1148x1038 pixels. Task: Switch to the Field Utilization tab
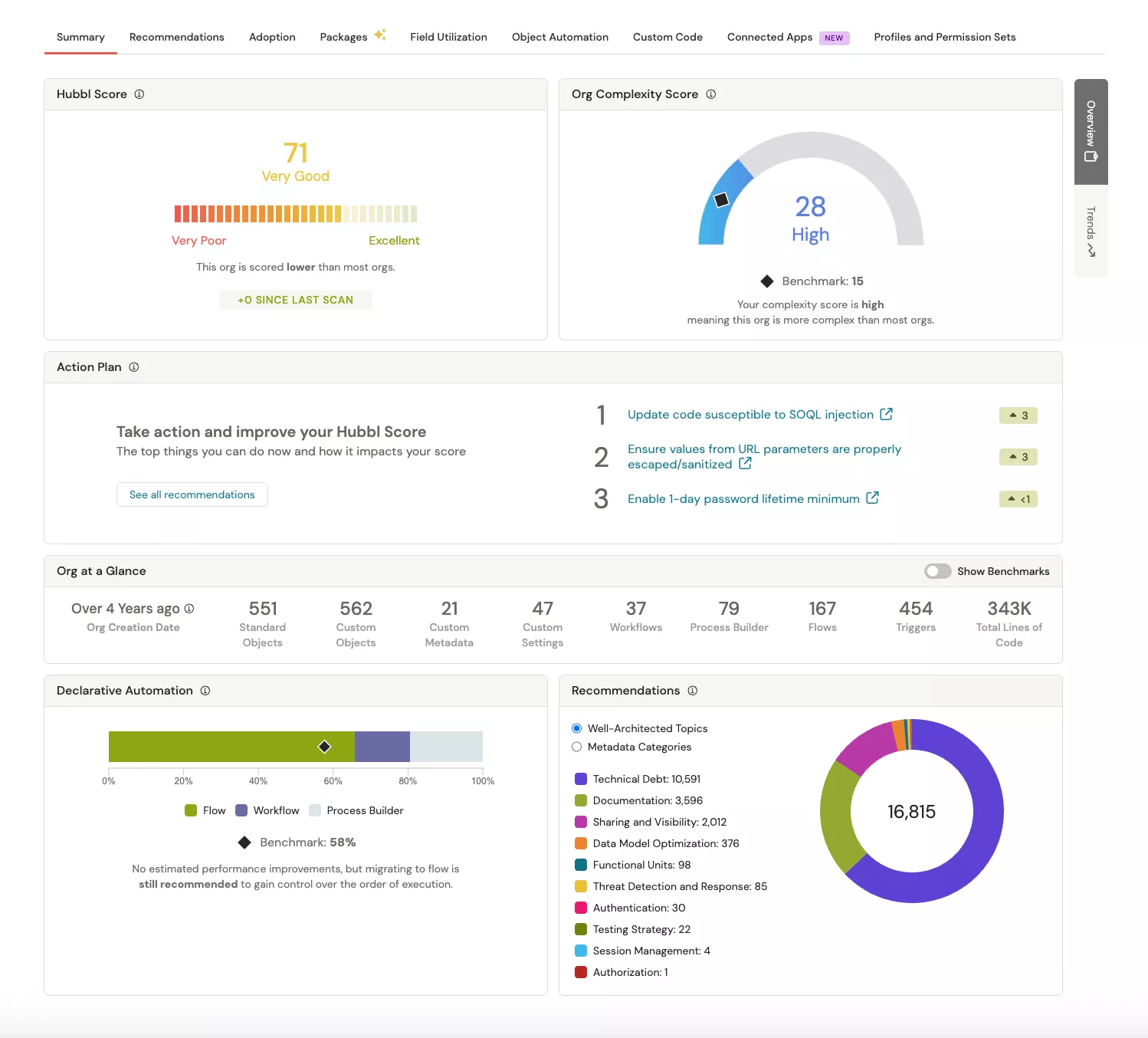[x=448, y=36]
